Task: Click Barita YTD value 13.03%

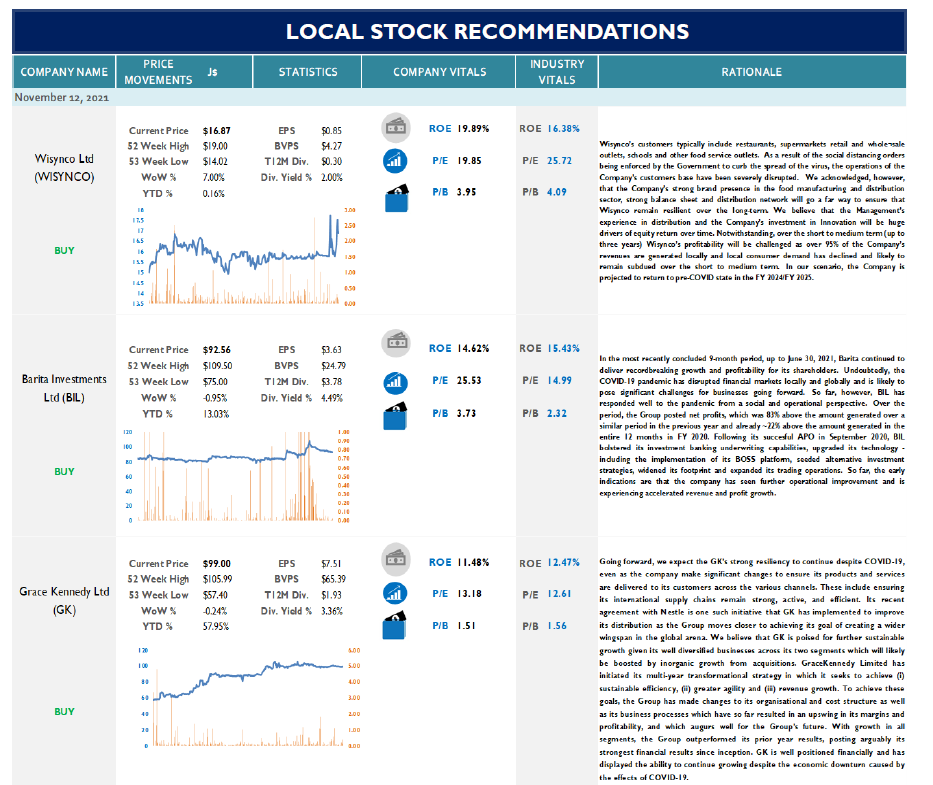Action: (x=216, y=414)
